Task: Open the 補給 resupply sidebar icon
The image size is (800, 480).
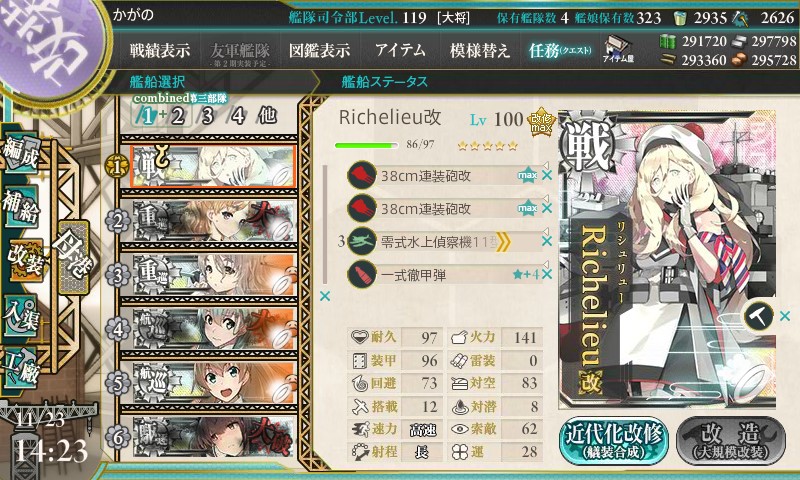Action: click(x=21, y=206)
